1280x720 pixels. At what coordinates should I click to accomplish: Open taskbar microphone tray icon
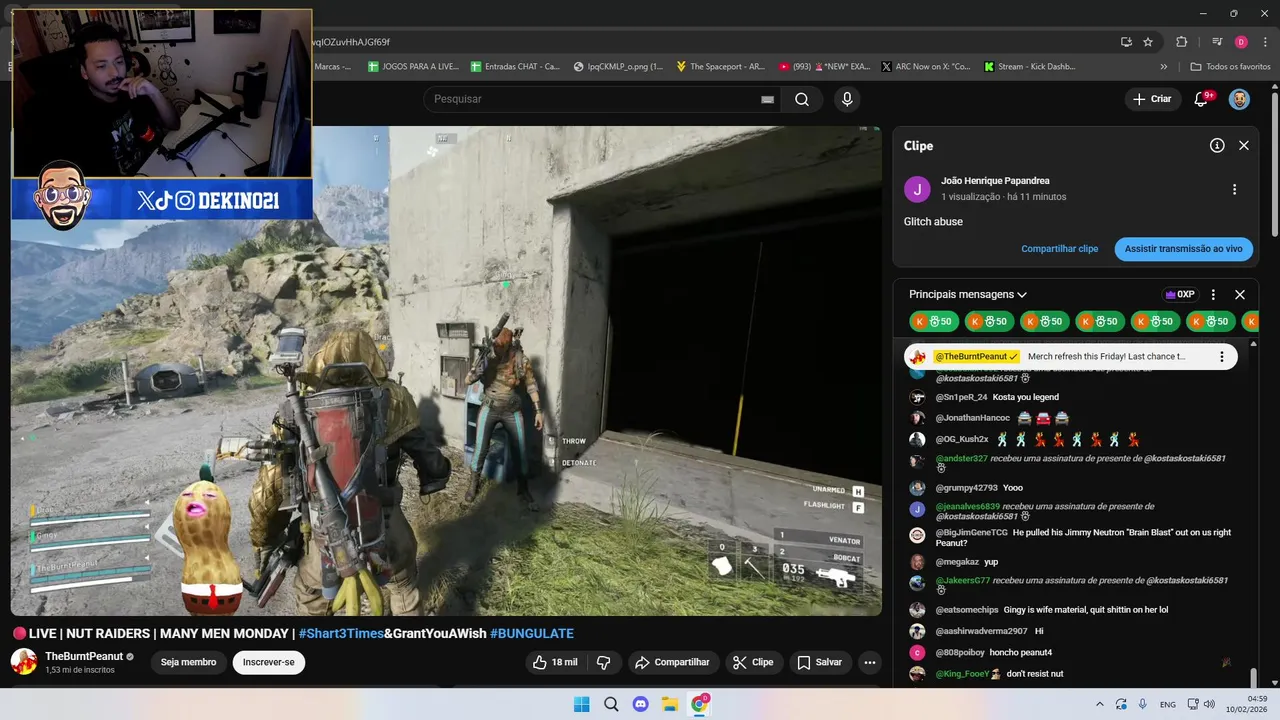click(x=1142, y=704)
